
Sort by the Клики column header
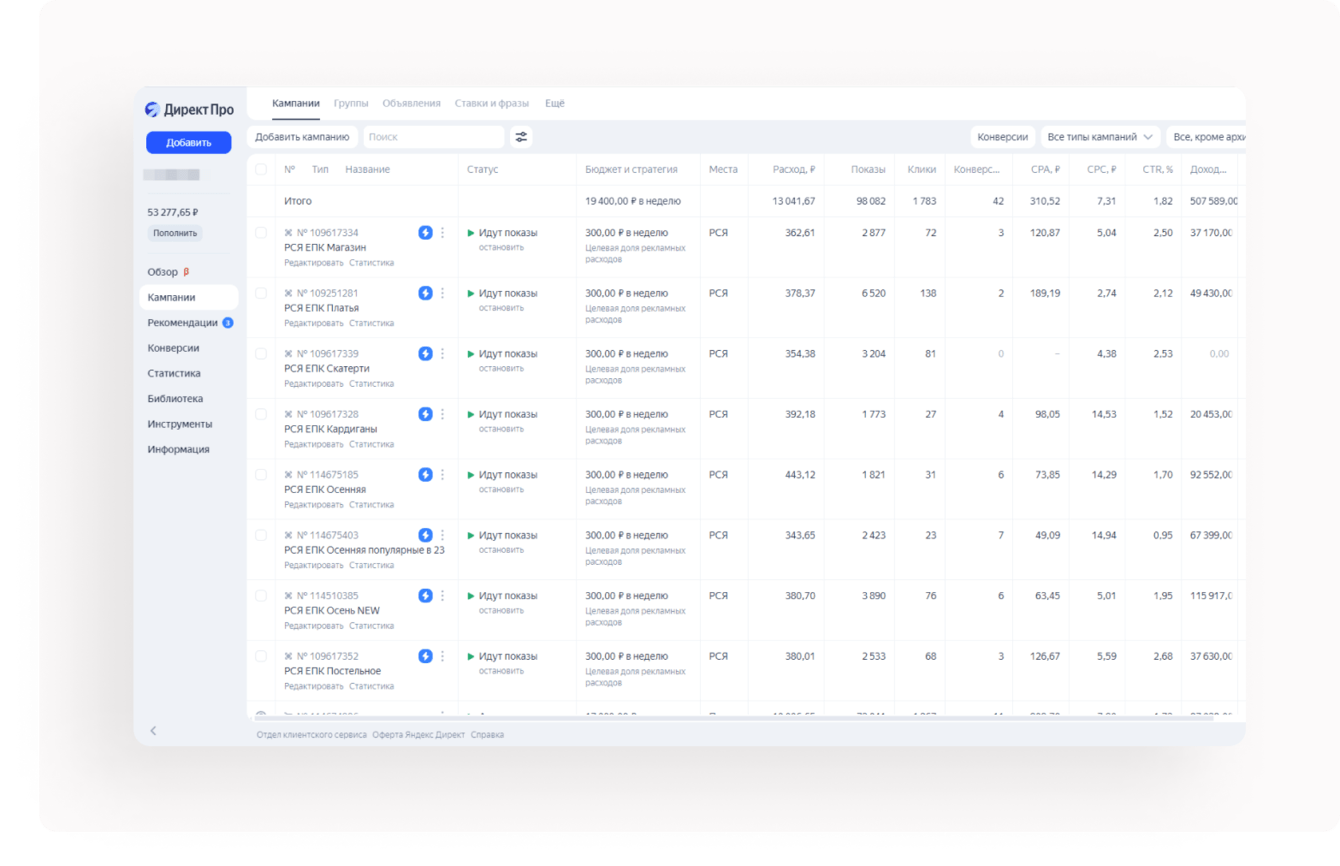tap(922, 169)
